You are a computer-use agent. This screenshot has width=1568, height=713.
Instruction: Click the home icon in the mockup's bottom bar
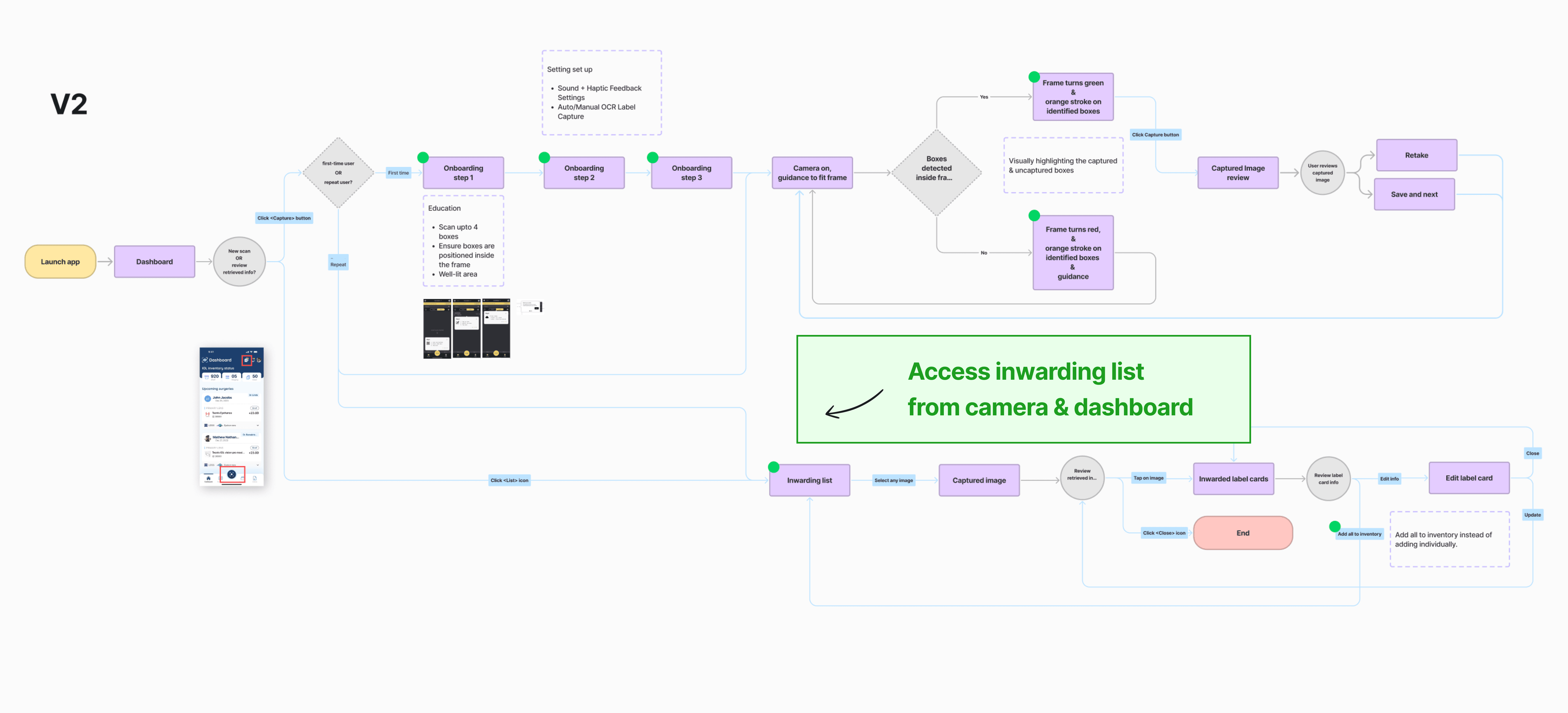(x=208, y=478)
